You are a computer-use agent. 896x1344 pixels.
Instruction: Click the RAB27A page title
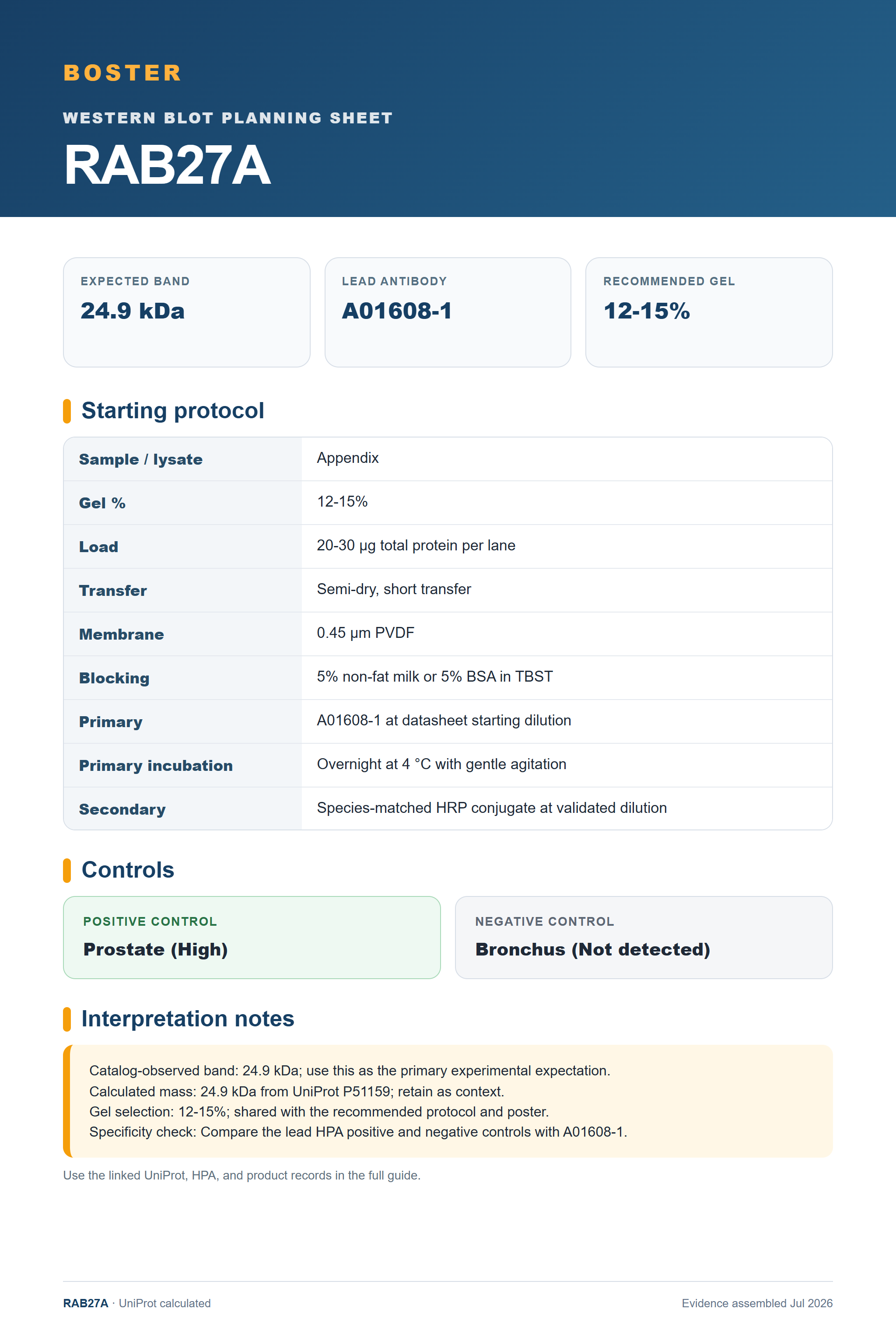167,165
